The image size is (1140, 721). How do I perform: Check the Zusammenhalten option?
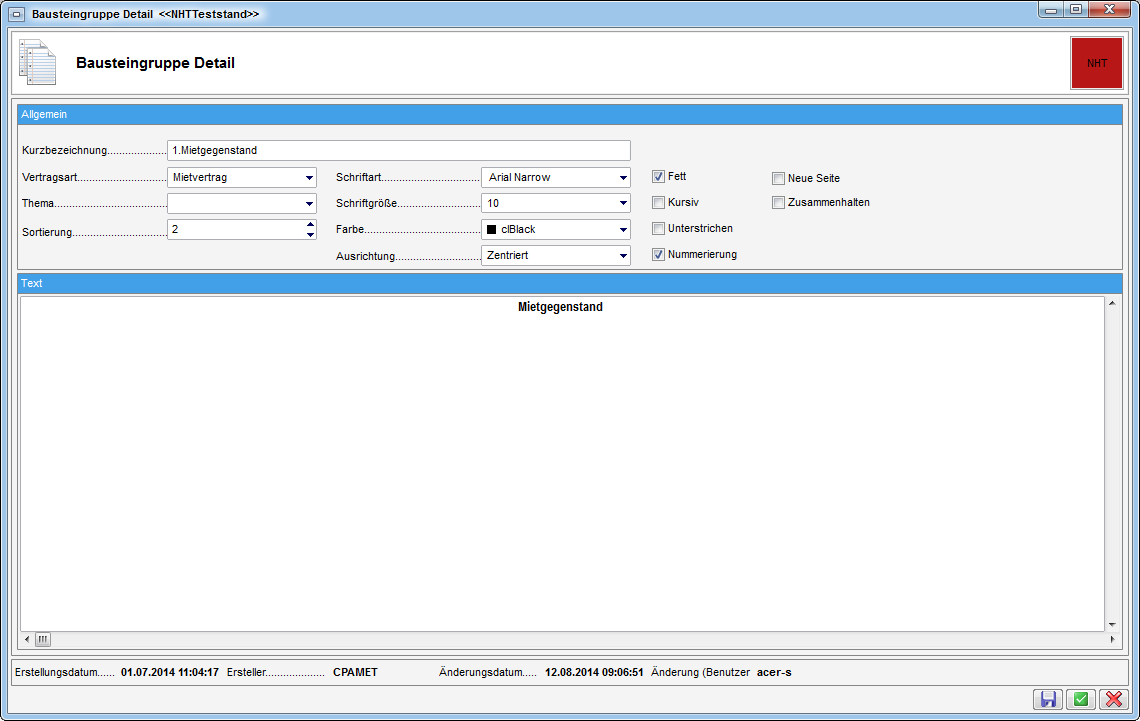778,203
